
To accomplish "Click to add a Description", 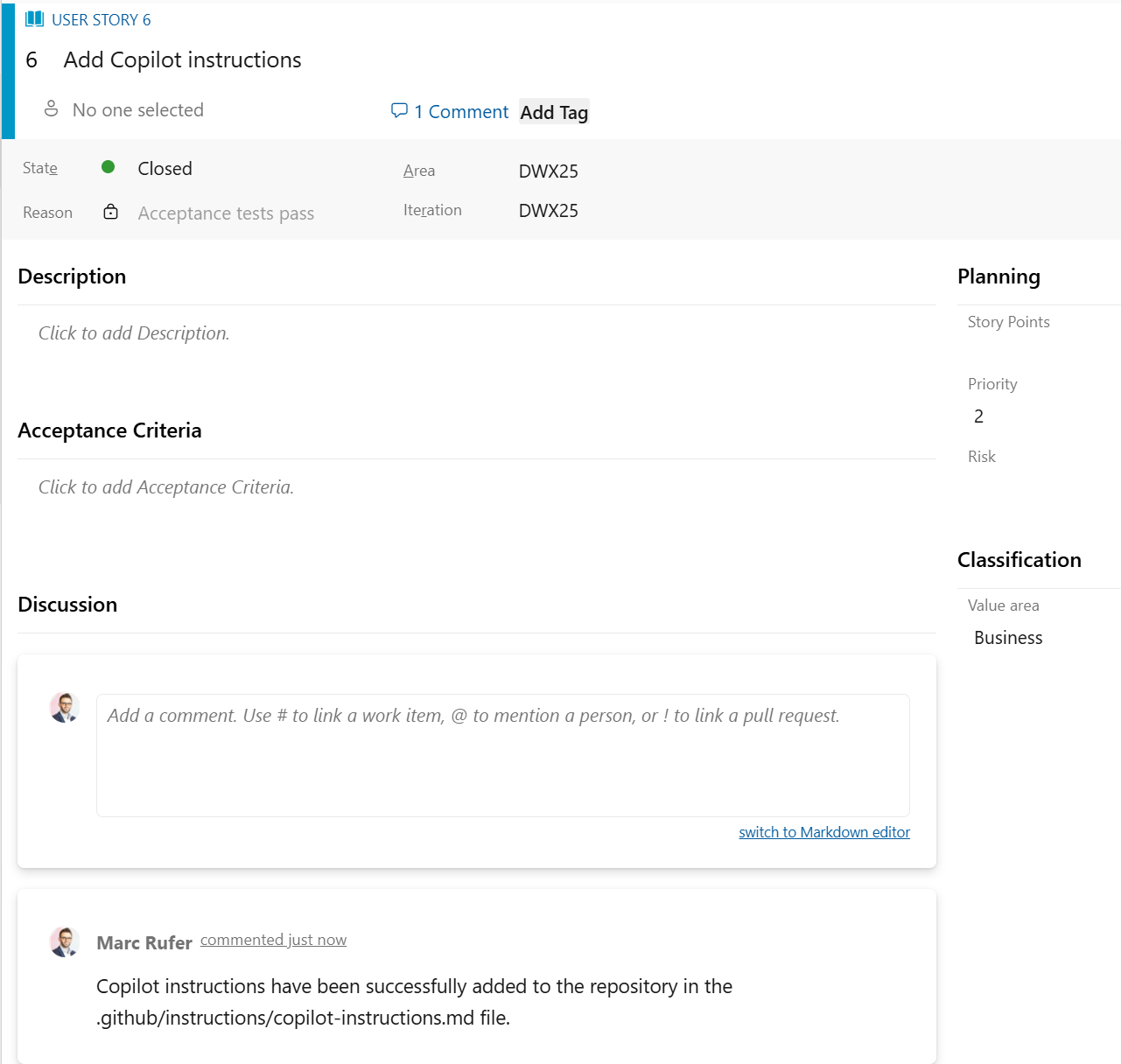I will [x=133, y=332].
